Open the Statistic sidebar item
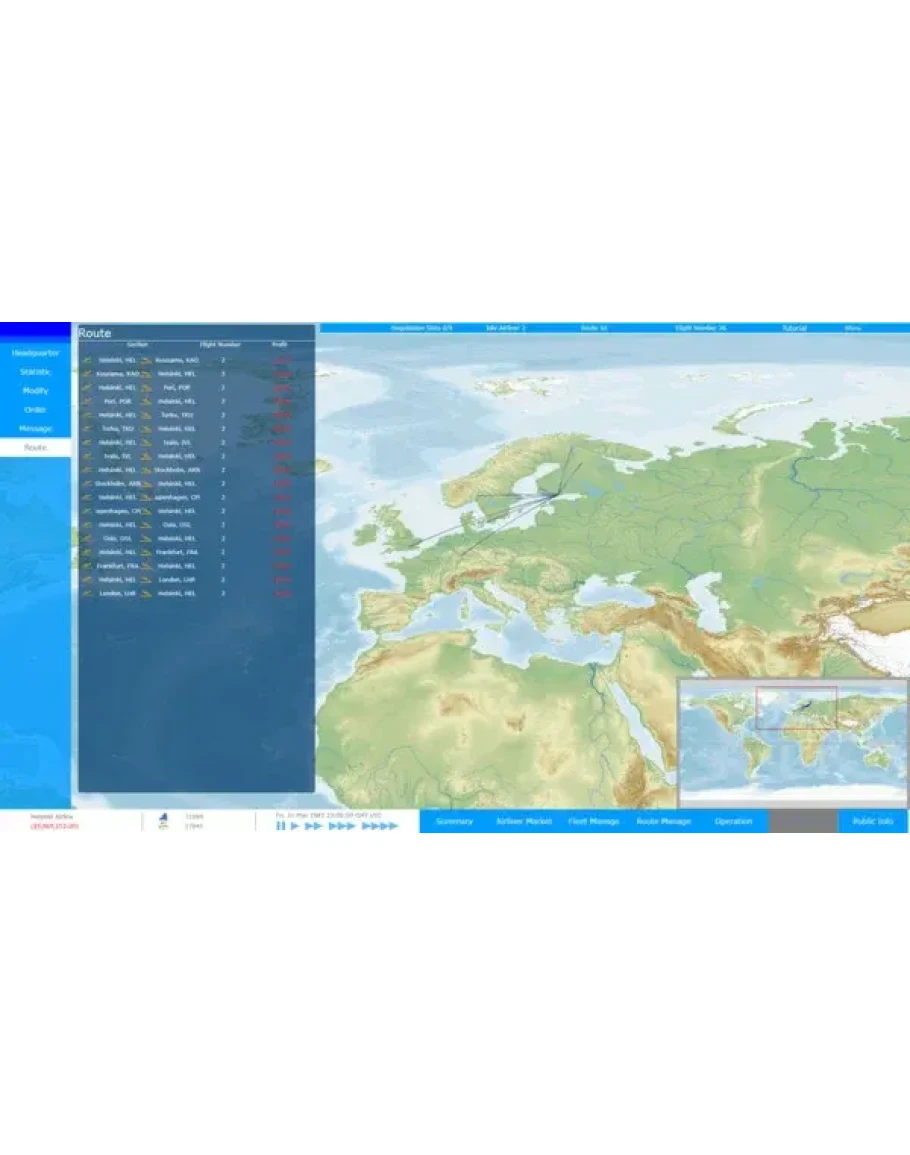The width and height of the screenshot is (910, 1155). tap(35, 372)
